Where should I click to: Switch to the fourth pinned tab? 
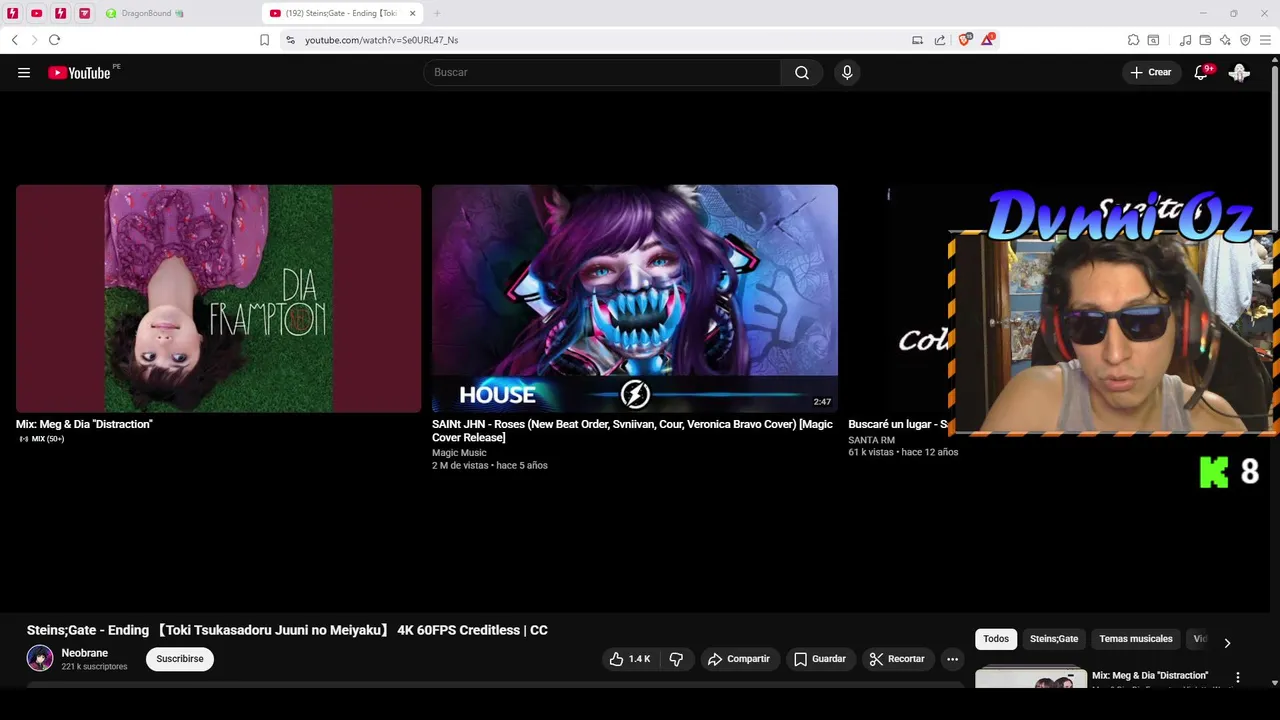pos(85,13)
